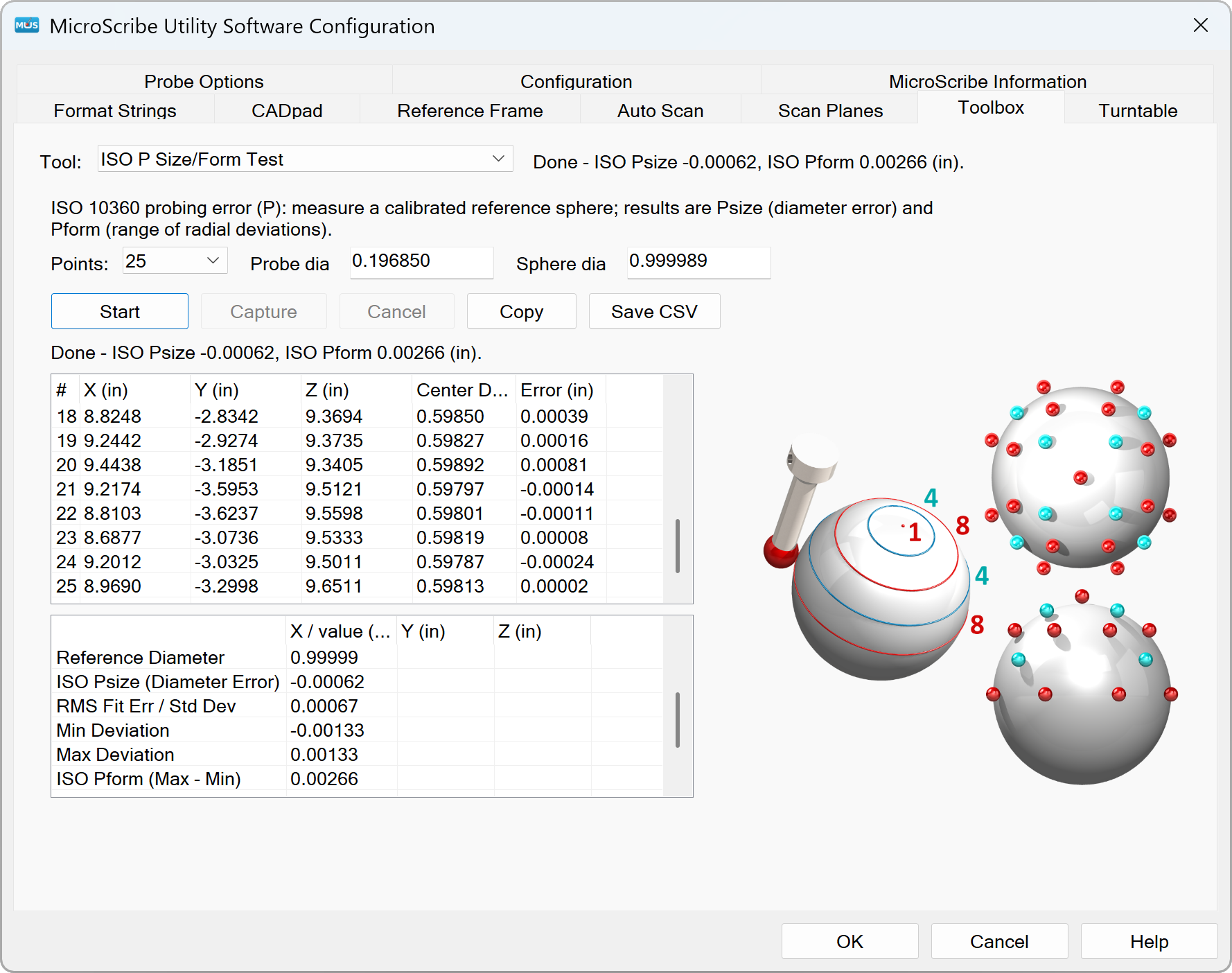
Task: Select the Reference Diameter result row
Action: tap(357, 657)
